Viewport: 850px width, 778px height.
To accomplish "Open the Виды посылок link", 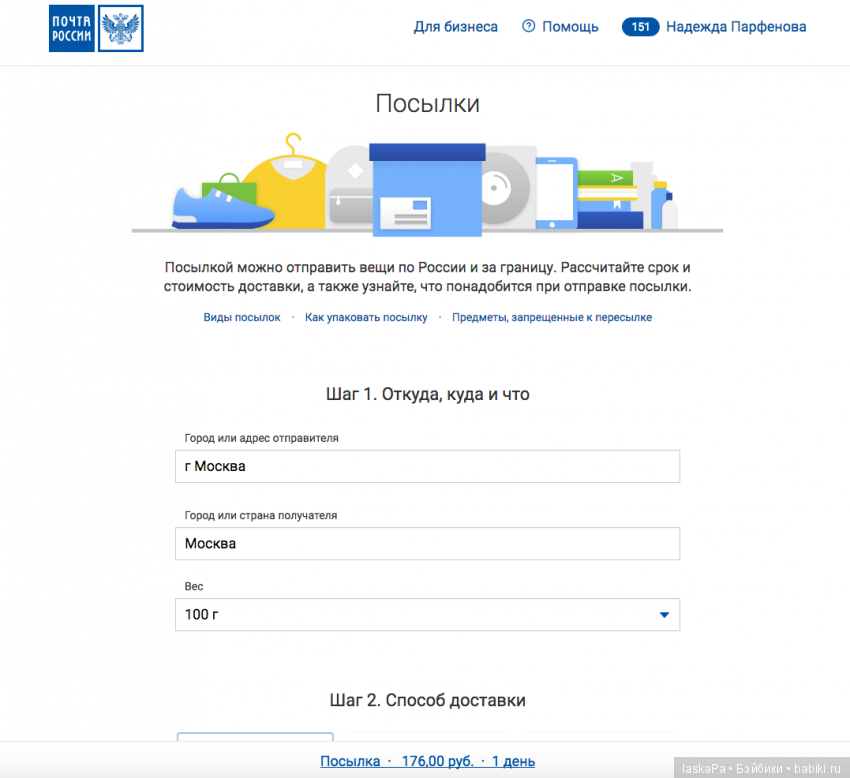I will 242,317.
